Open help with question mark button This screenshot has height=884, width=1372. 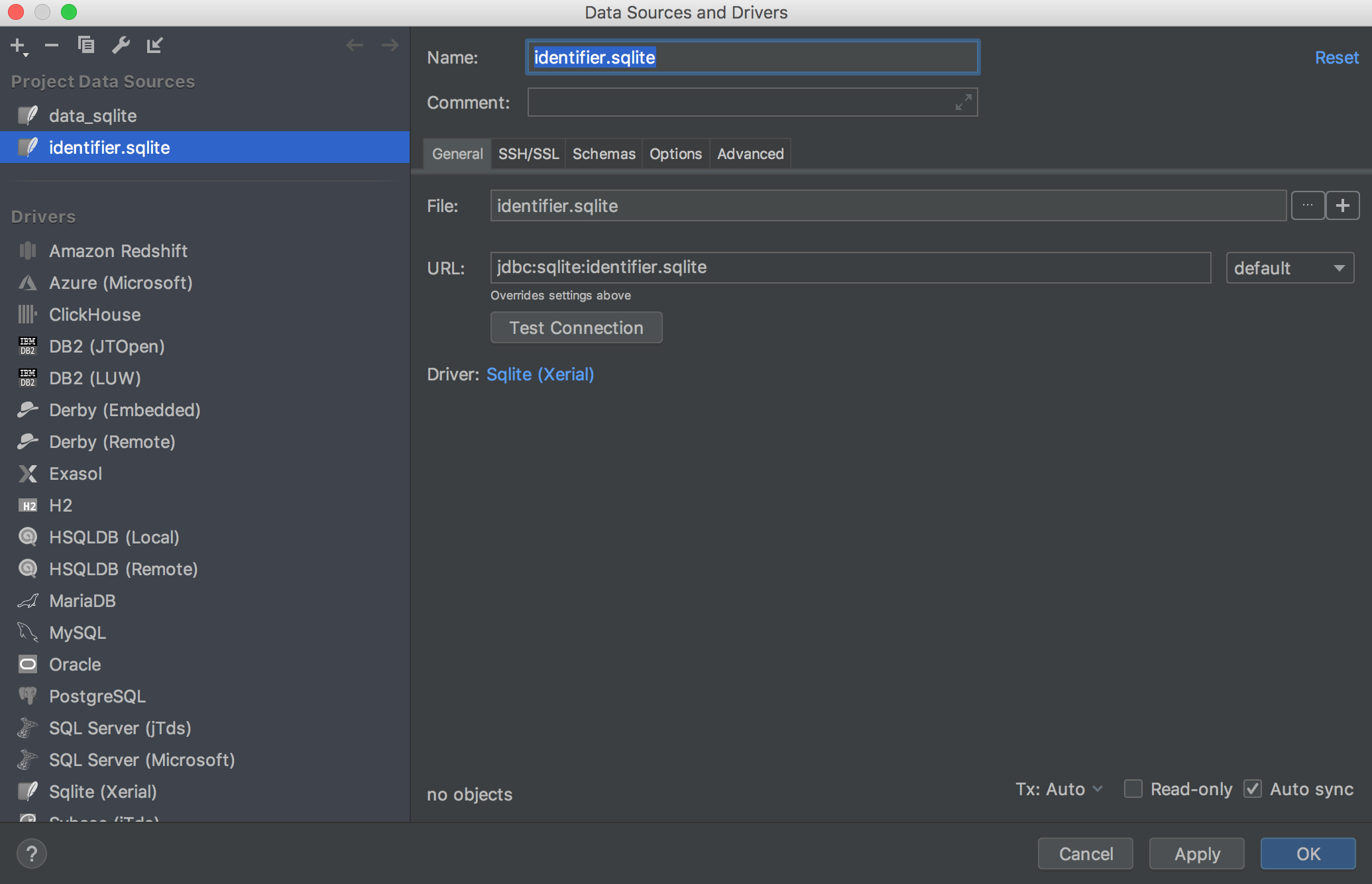(x=32, y=854)
